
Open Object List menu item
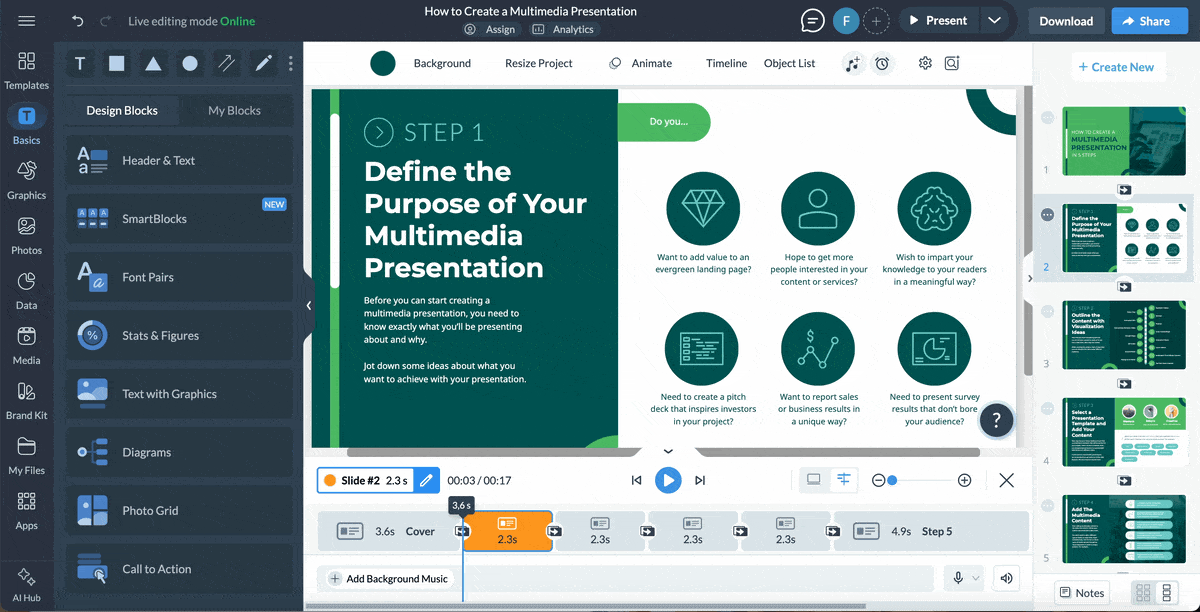coord(789,63)
